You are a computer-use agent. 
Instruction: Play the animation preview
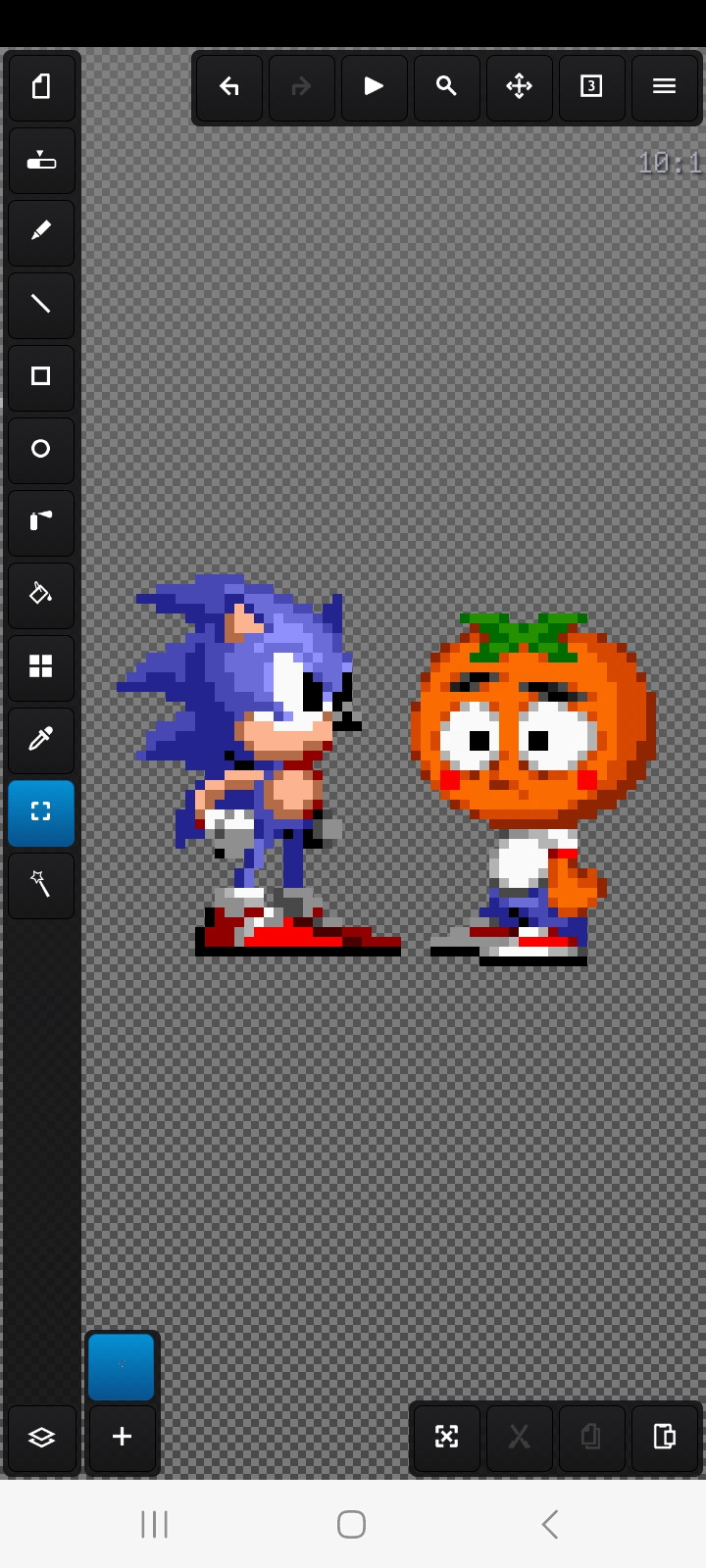375,87
